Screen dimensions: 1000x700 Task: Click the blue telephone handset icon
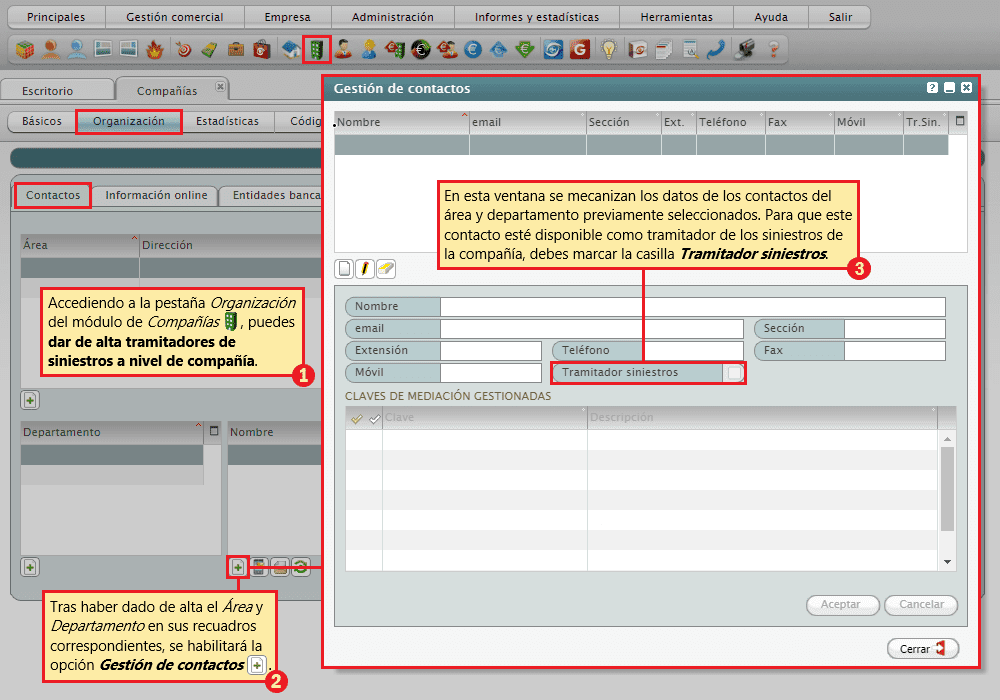pyautogui.click(x=716, y=49)
